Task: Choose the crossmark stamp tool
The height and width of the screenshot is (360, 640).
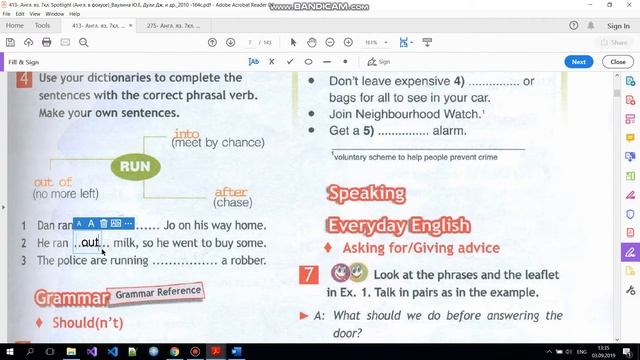Action: [272, 62]
